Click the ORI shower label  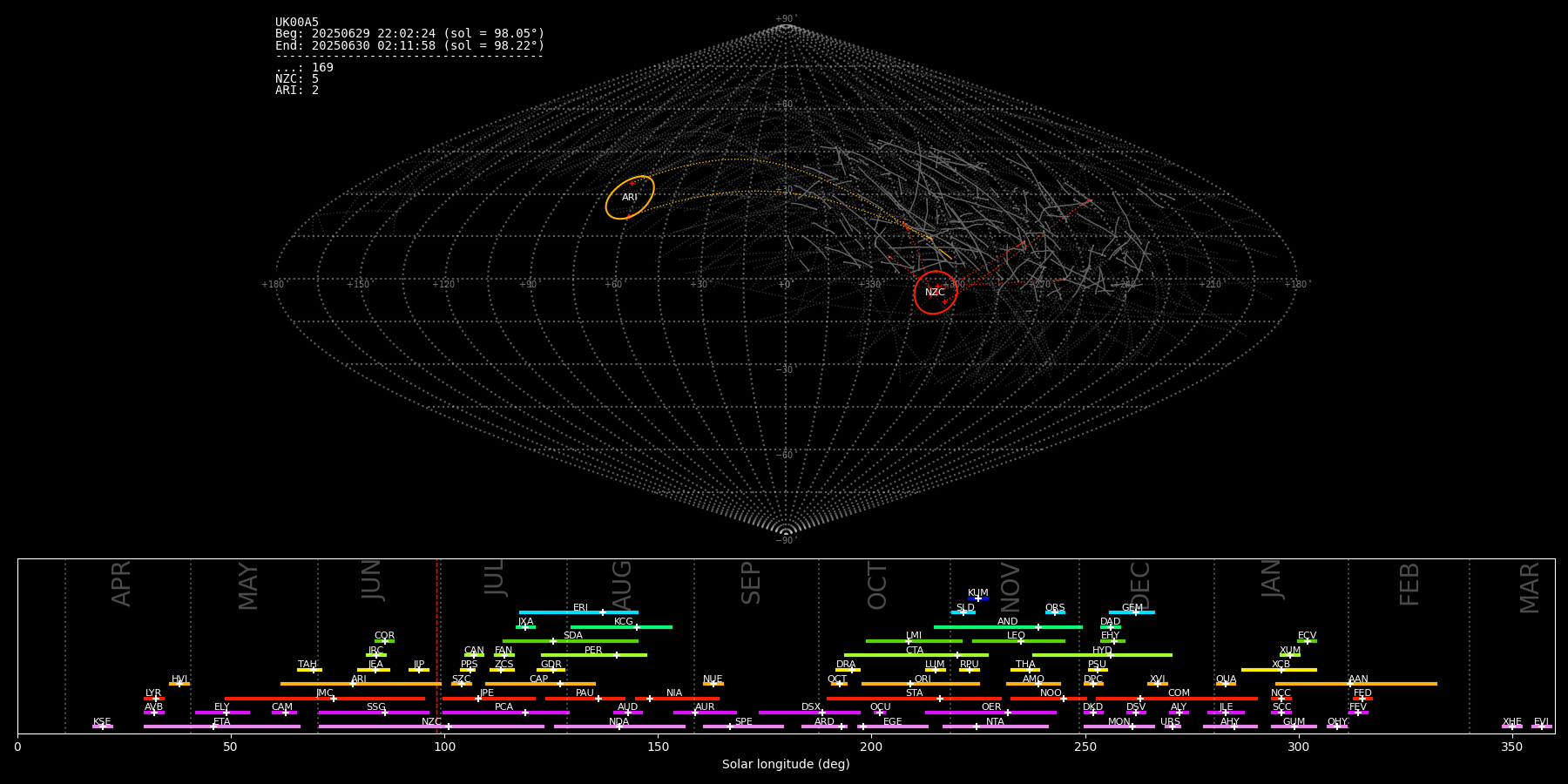point(923,679)
